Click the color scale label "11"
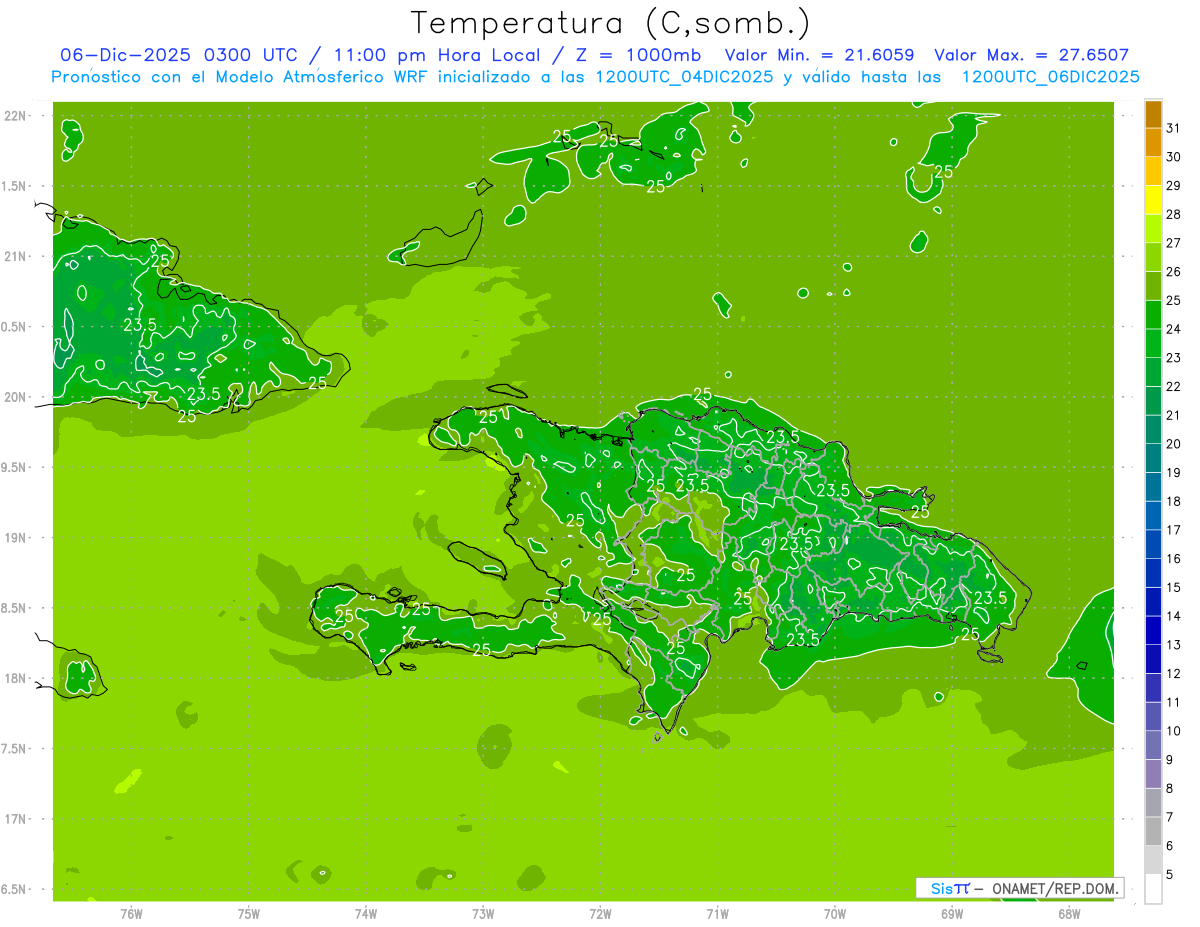 click(1174, 703)
